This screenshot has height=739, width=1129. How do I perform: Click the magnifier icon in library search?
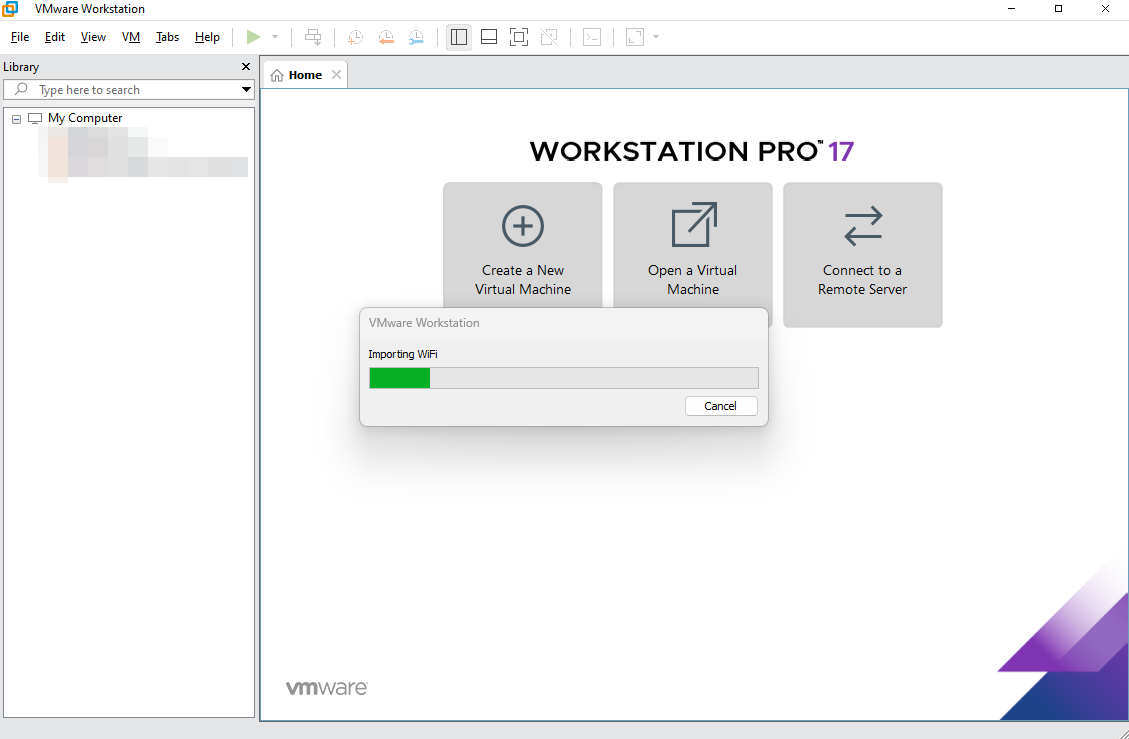[x=22, y=89]
